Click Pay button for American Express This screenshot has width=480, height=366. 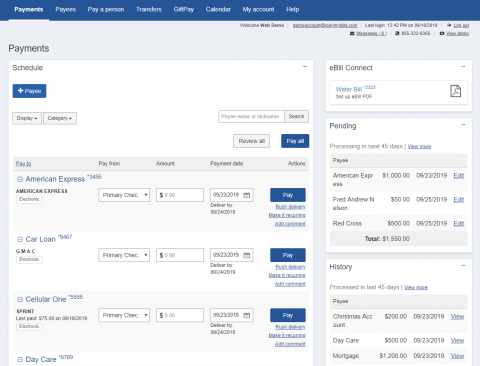pos(288,195)
